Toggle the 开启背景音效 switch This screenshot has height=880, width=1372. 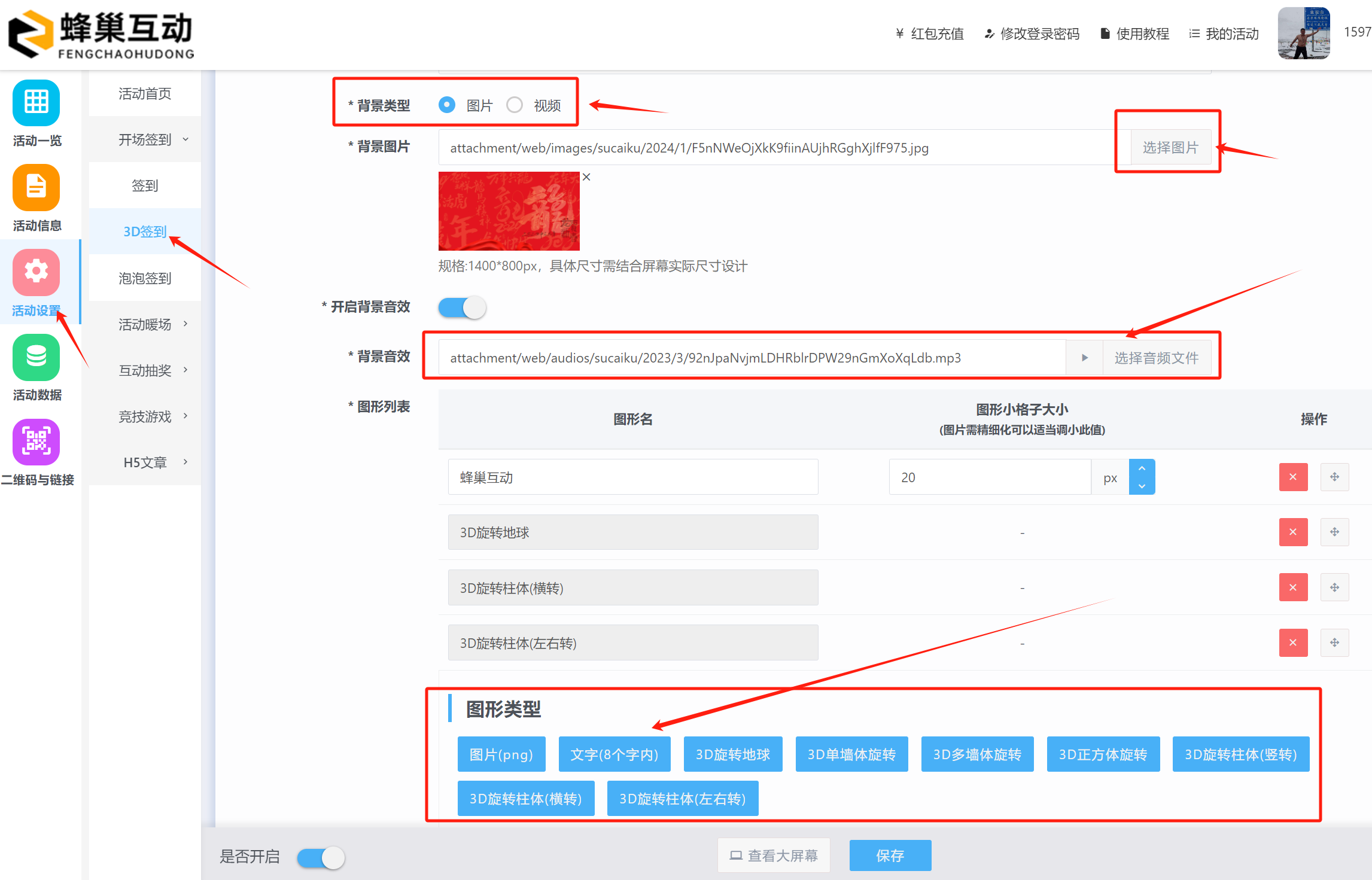point(462,307)
